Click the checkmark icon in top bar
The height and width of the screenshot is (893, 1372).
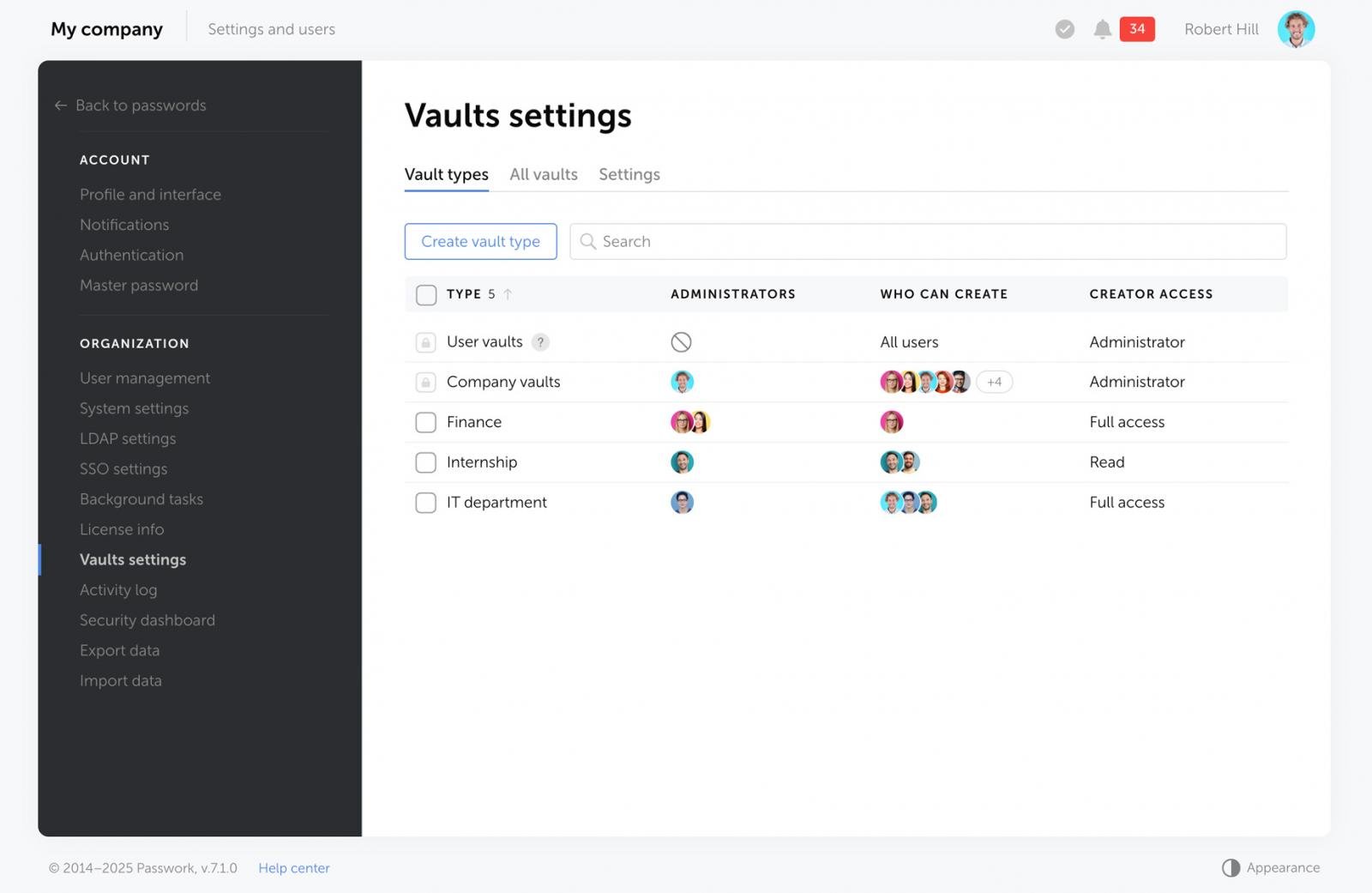click(x=1064, y=28)
